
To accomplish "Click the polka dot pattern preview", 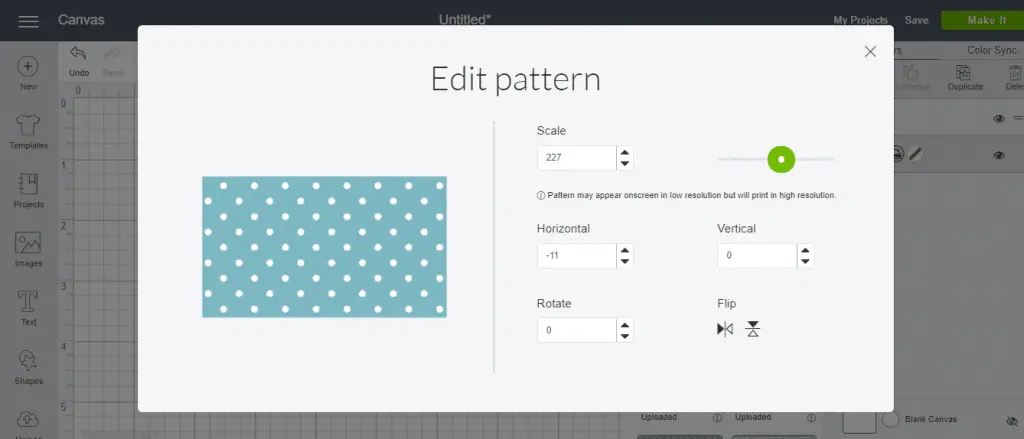I will (x=325, y=247).
